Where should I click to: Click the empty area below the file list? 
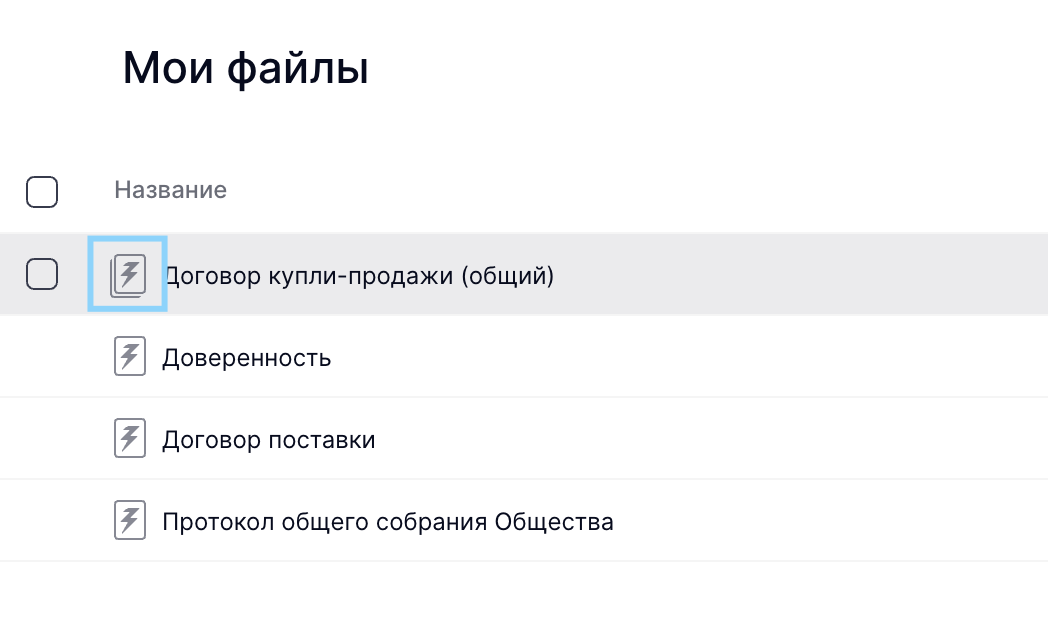[x=524, y=590]
